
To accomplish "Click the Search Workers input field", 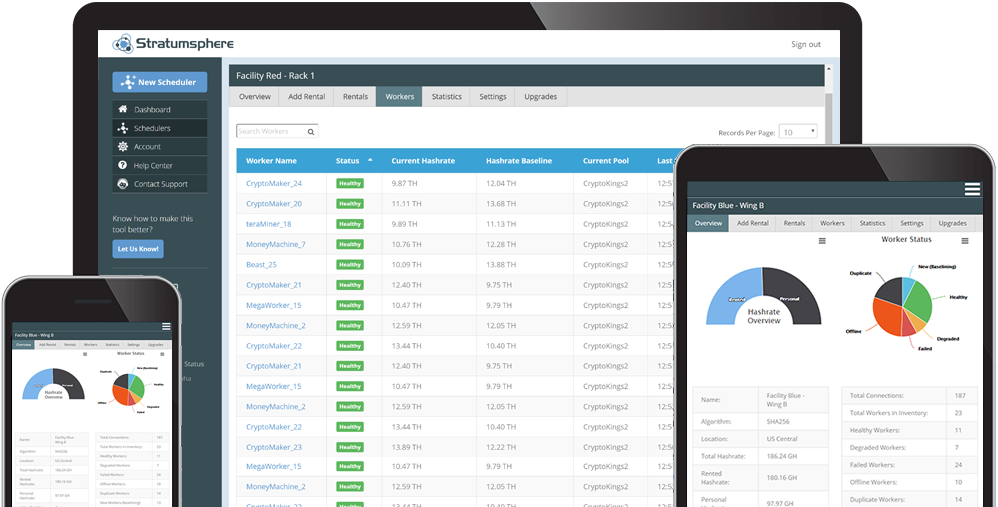I will pos(278,132).
